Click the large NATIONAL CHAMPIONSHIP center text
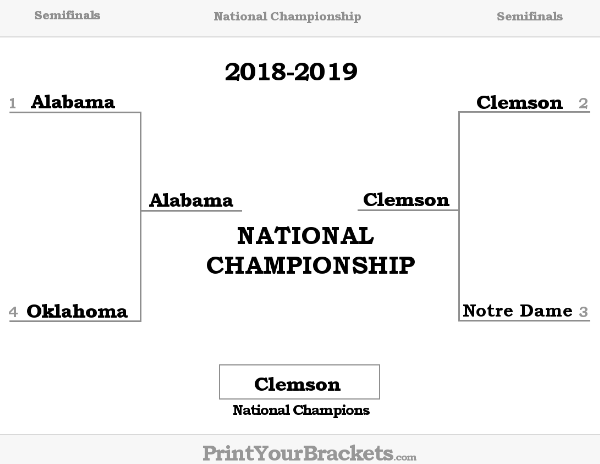This screenshot has width=600, height=464. [311, 251]
